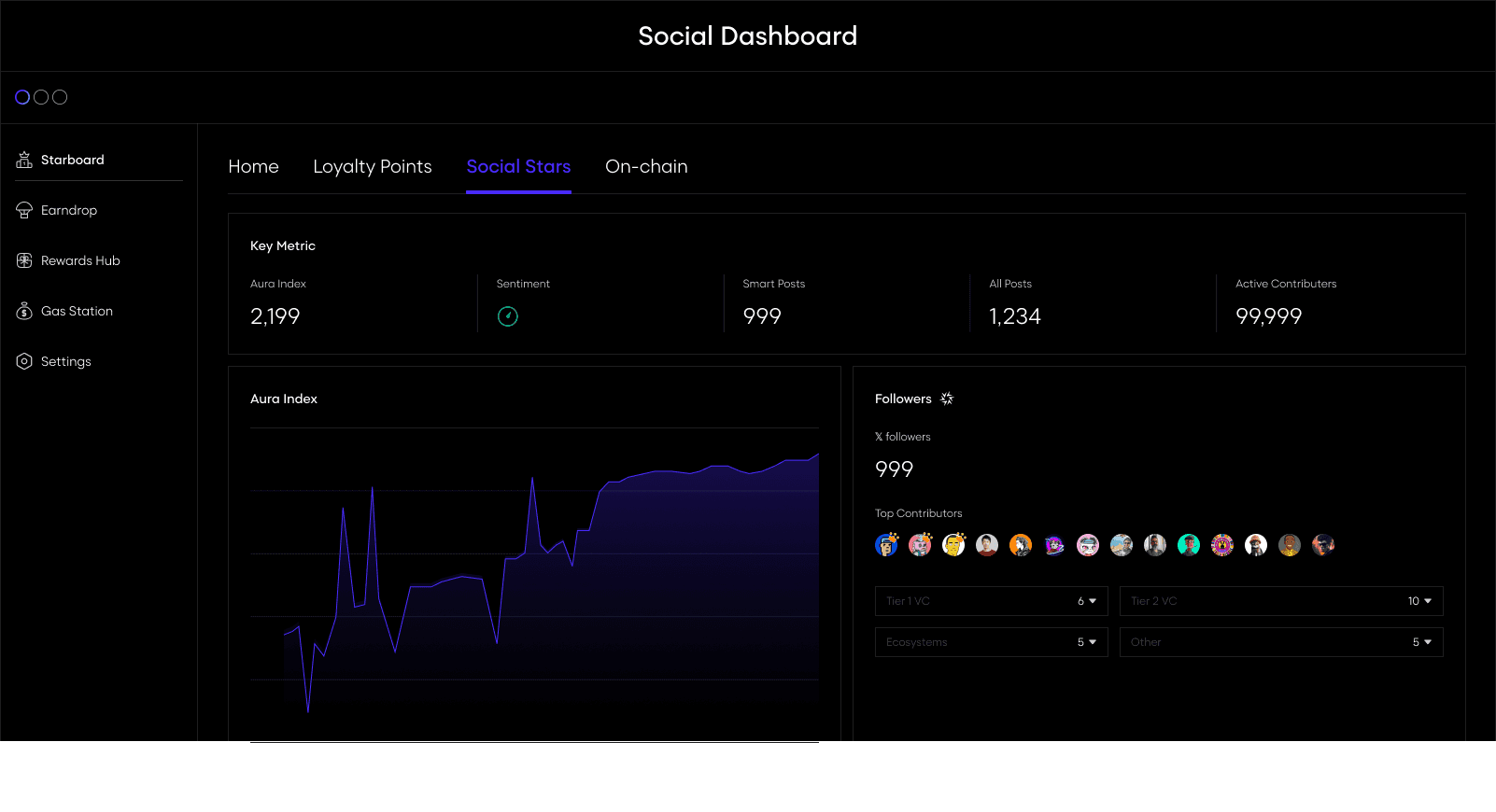Switch to the Loyalty Points tab
1496x812 pixels.
[373, 167]
